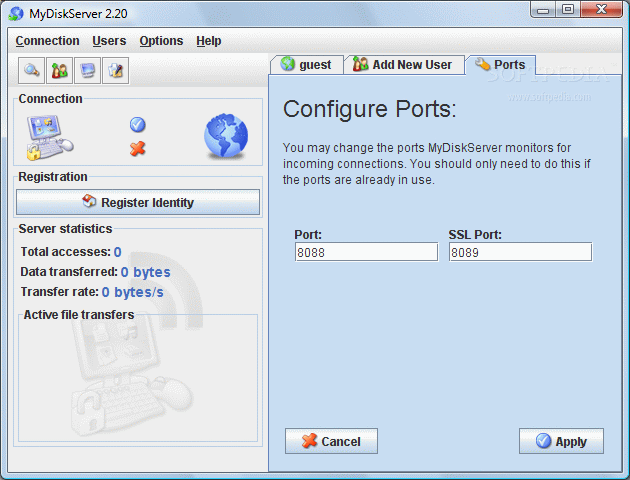Screen dimensions: 630x480
Task: Click the Transfer rate 0 bytes/s value
Action: click(133, 292)
